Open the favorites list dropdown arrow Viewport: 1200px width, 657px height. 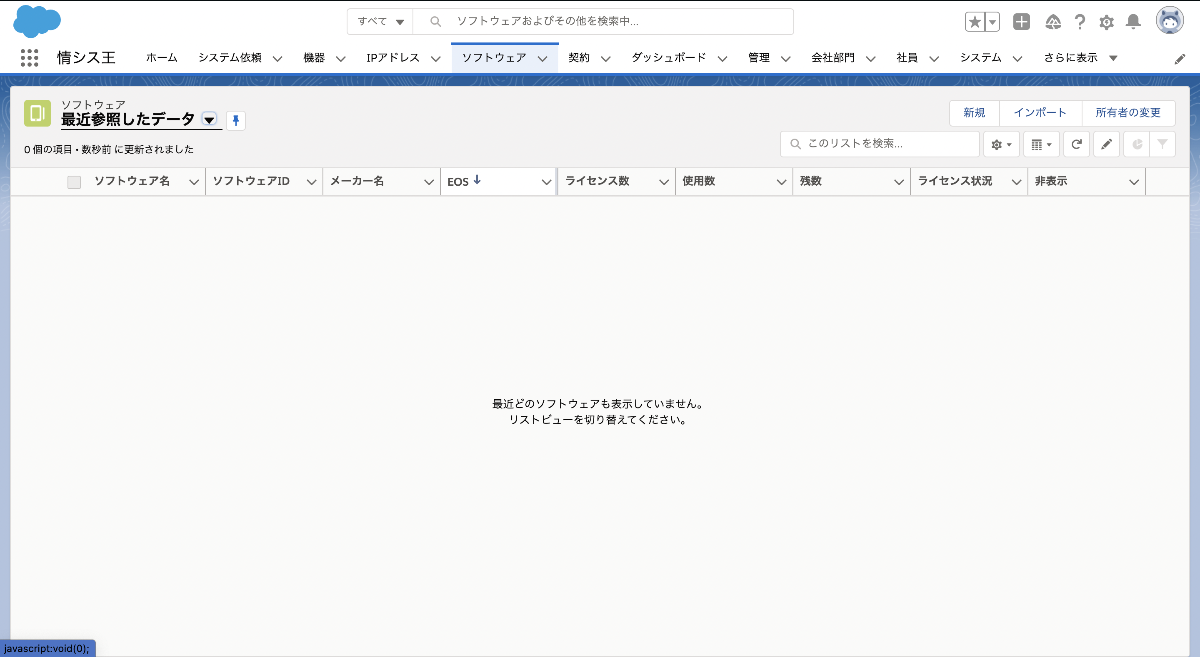point(993,22)
